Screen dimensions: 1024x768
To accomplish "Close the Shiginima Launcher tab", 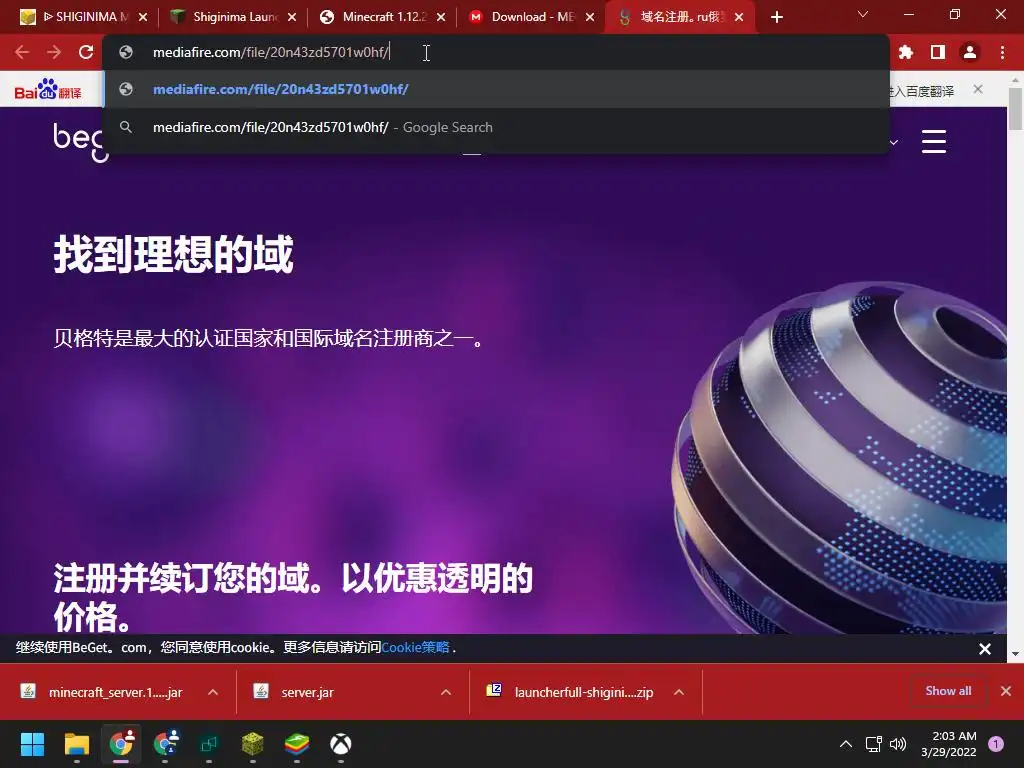I will pyautogui.click(x=292, y=17).
